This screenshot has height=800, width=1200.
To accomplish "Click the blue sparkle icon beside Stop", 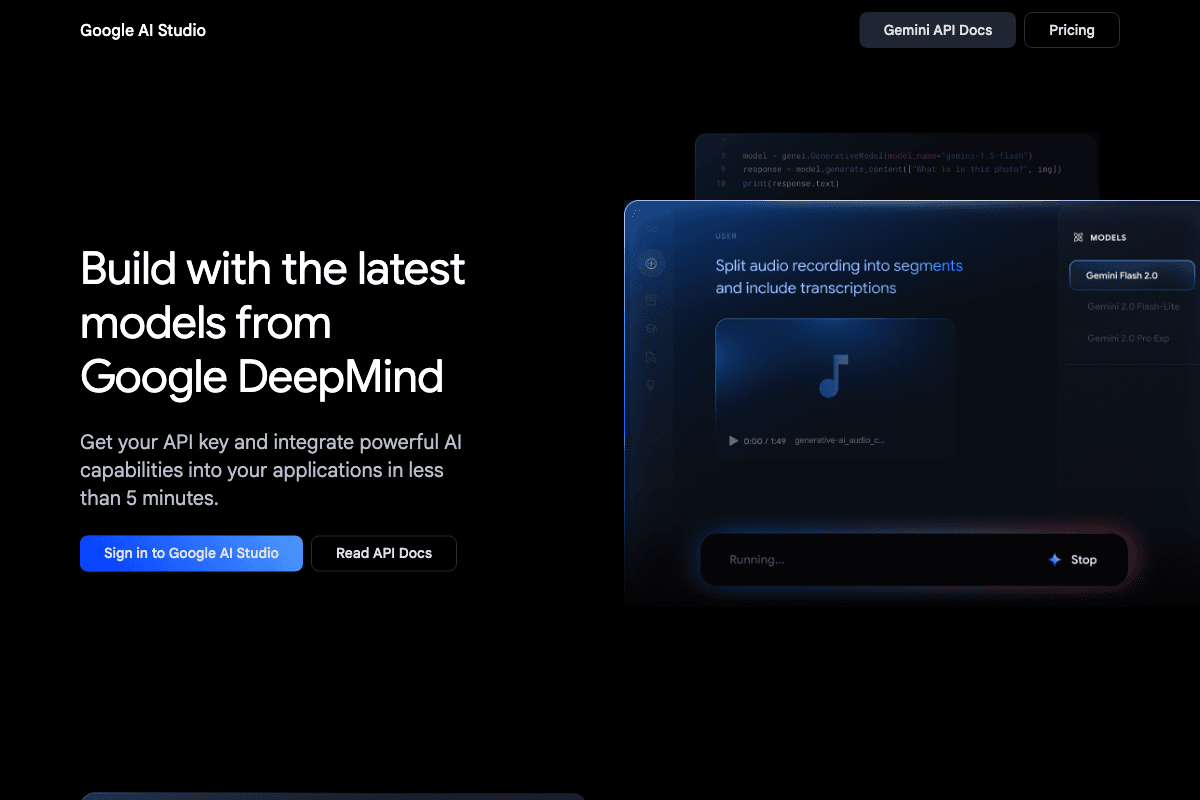I will pyautogui.click(x=1054, y=560).
